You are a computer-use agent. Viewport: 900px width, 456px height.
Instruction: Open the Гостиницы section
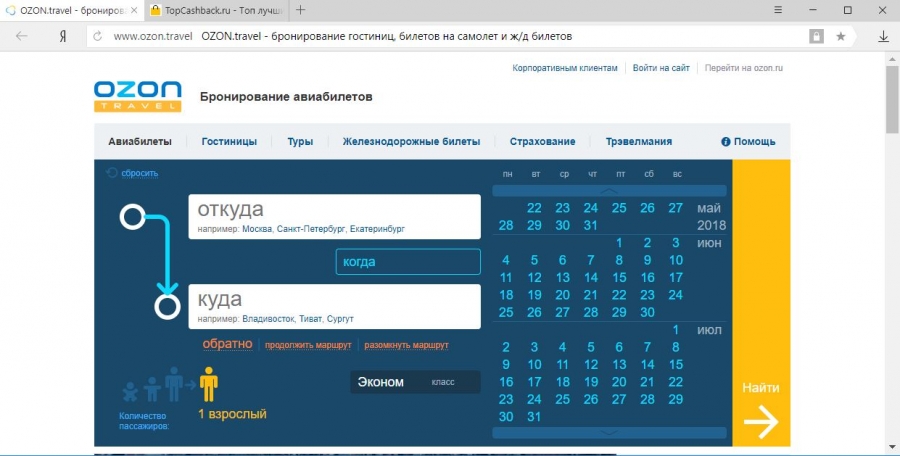tap(229, 141)
